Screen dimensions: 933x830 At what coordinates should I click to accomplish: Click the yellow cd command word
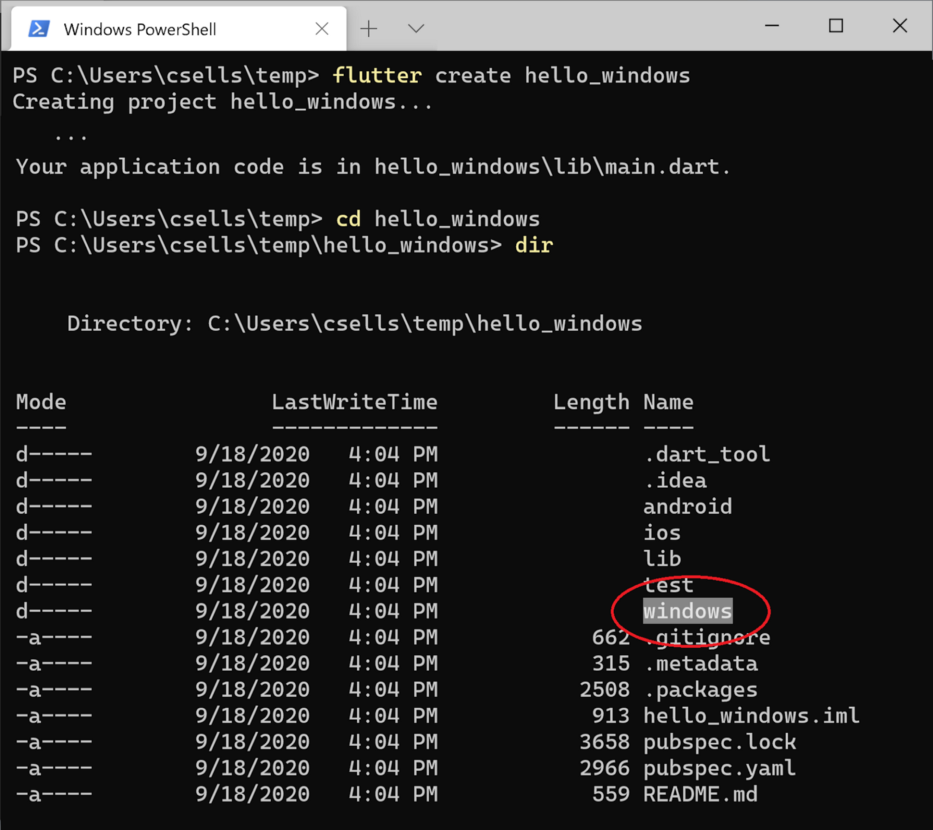pyautogui.click(x=349, y=219)
